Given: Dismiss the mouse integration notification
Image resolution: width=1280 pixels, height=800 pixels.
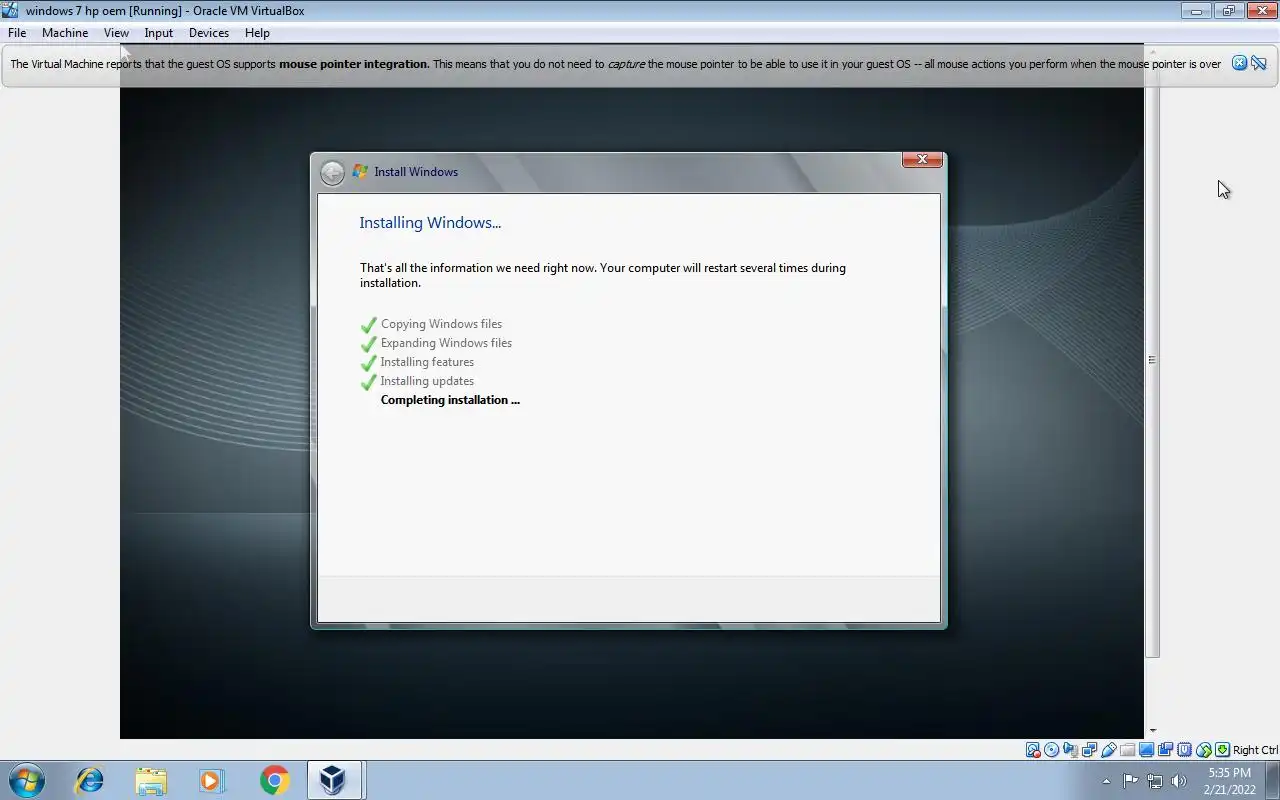Looking at the screenshot, I should click(x=1239, y=63).
